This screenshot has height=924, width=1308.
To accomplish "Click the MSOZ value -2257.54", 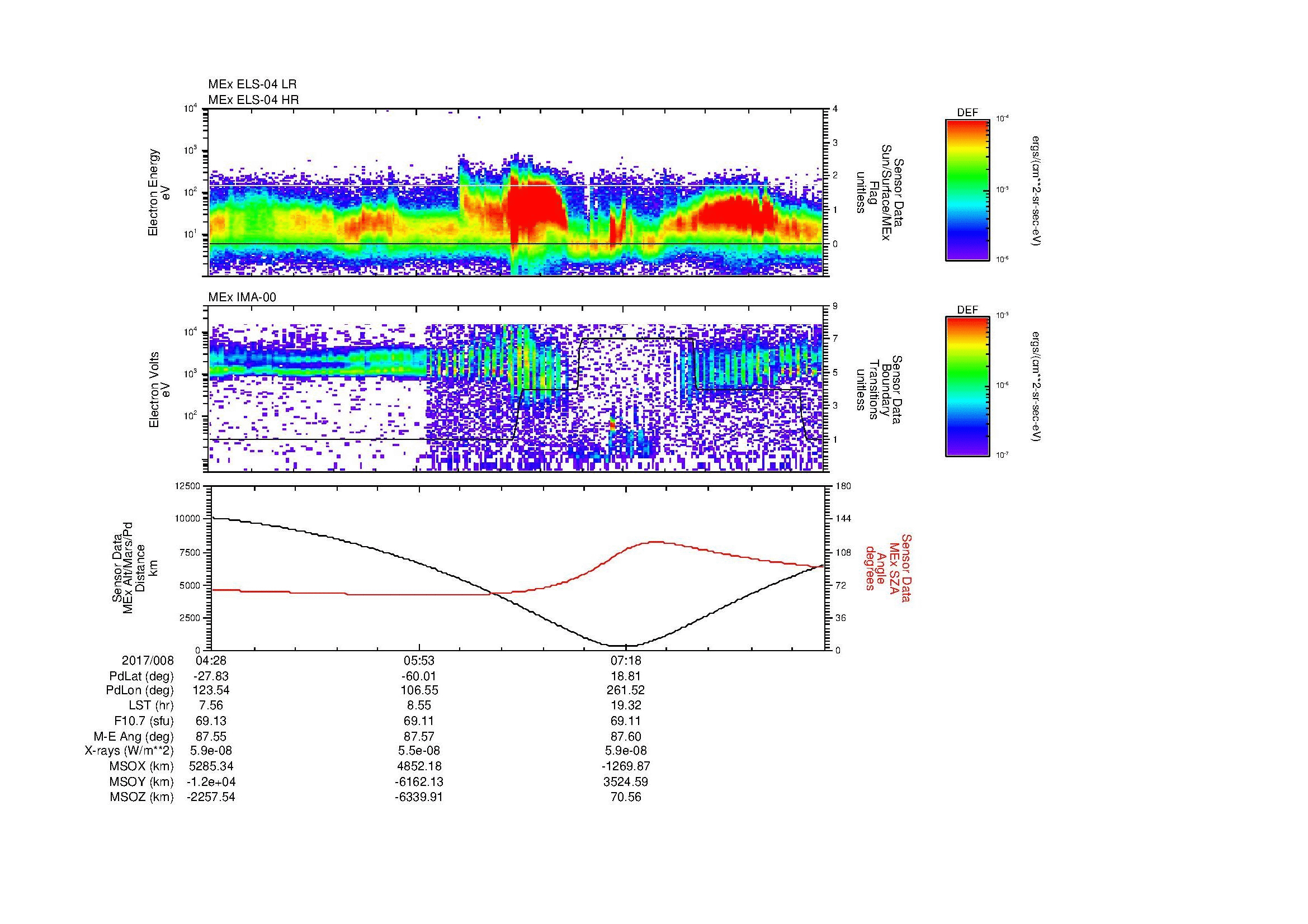I will 211,797.
